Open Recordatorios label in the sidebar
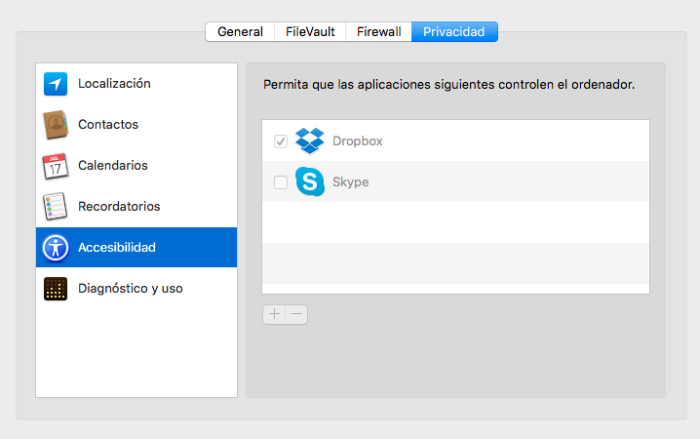The width and height of the screenshot is (700, 439). click(x=119, y=206)
